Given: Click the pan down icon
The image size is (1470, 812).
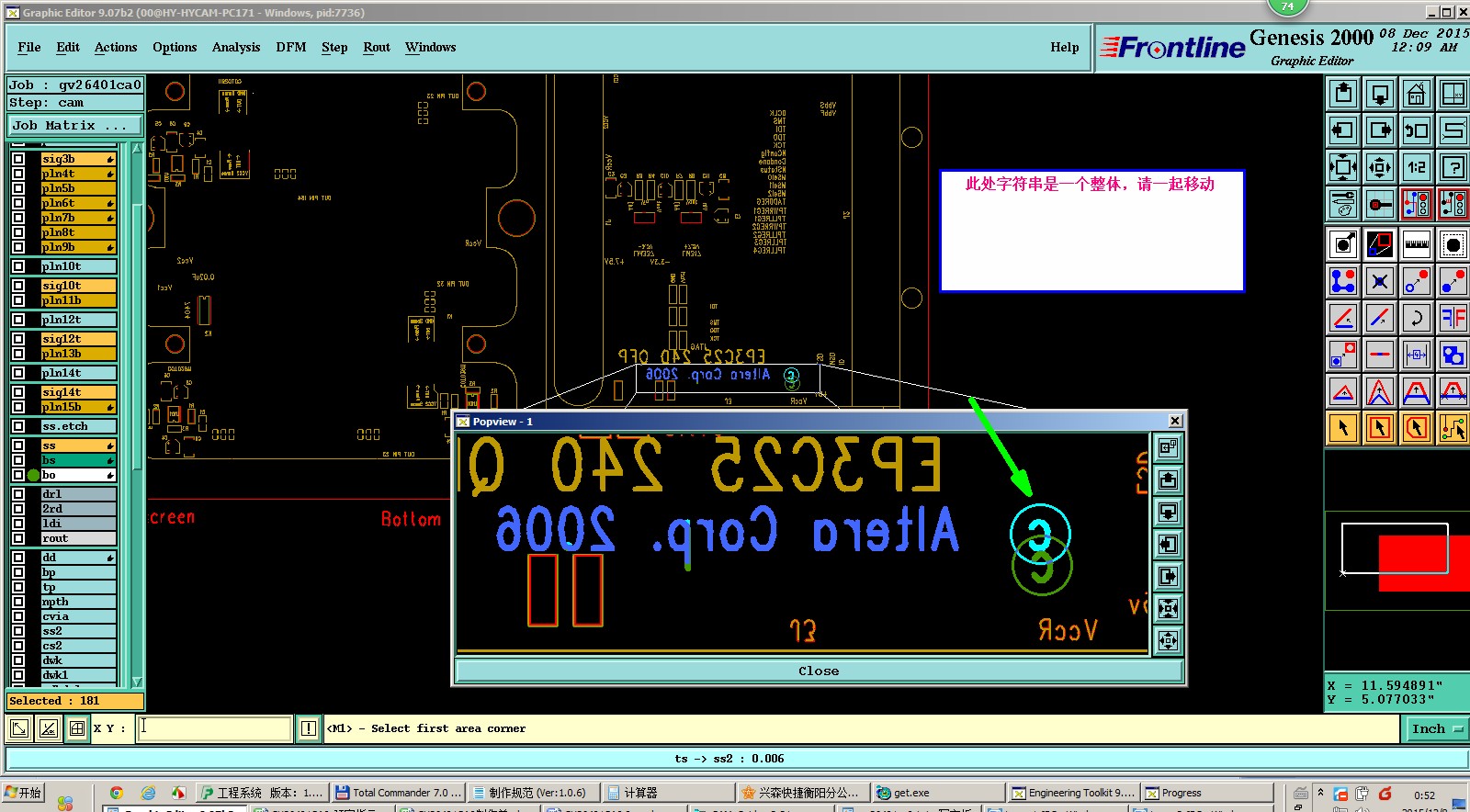Looking at the screenshot, I should (x=1380, y=94).
